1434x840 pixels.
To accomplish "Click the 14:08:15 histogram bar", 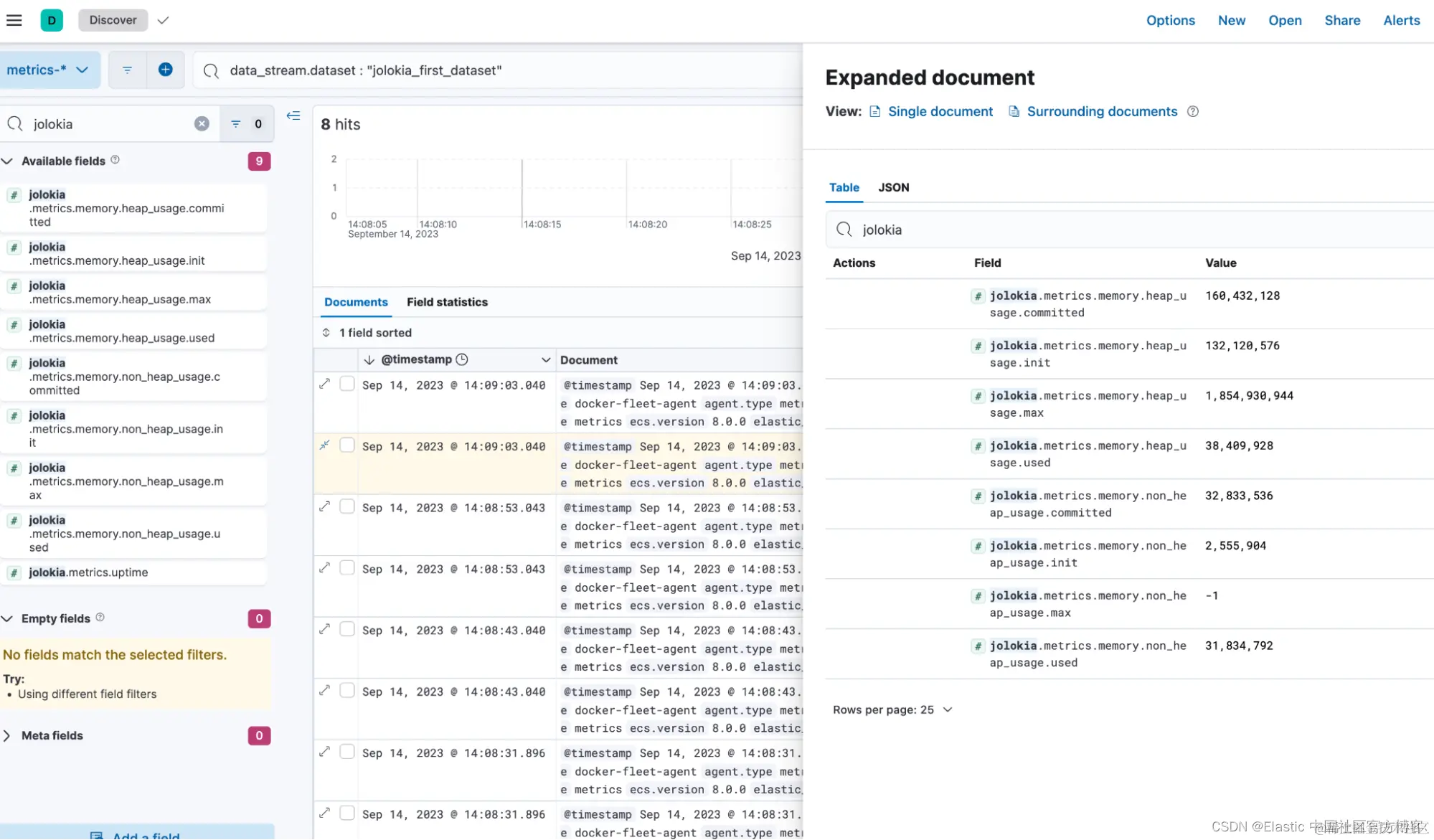I will [x=522, y=188].
